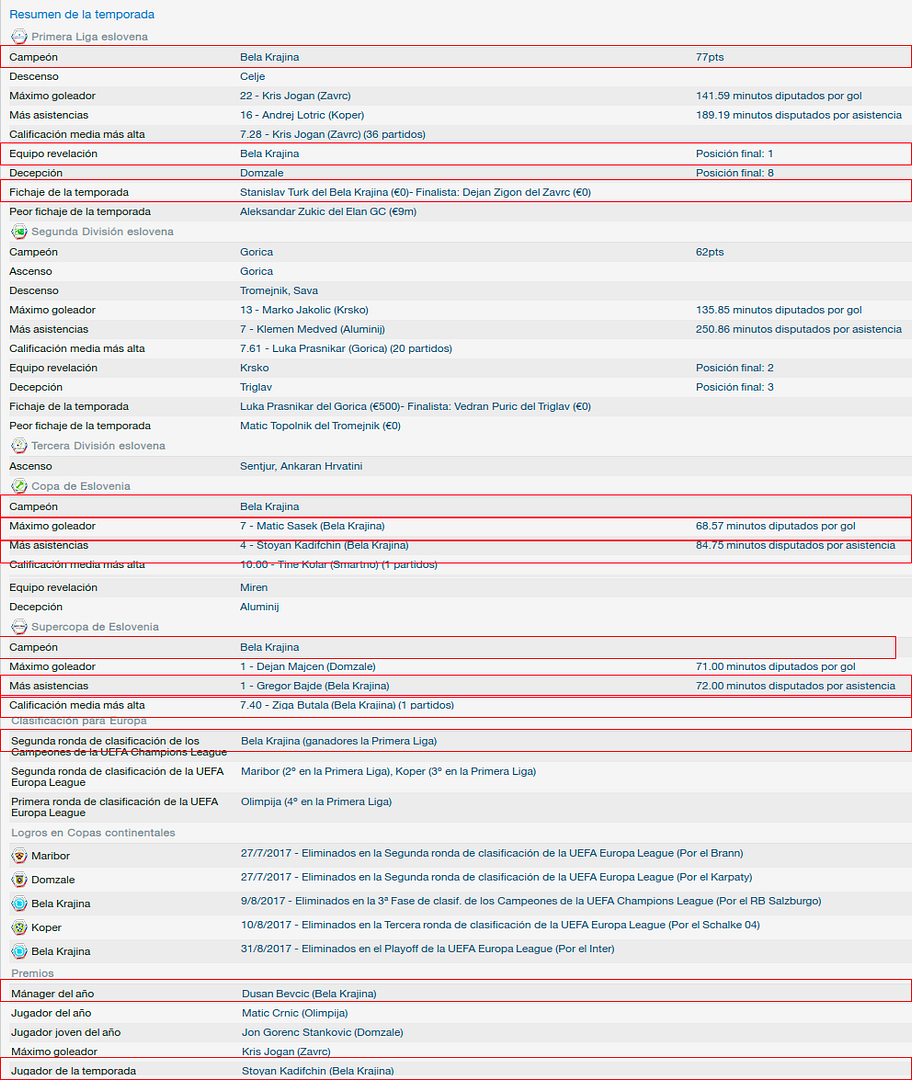912x1080 pixels.
Task: Select the 10/8/2017 Schalke 04 elimination entry
Action: pyautogui.click(x=500, y=925)
